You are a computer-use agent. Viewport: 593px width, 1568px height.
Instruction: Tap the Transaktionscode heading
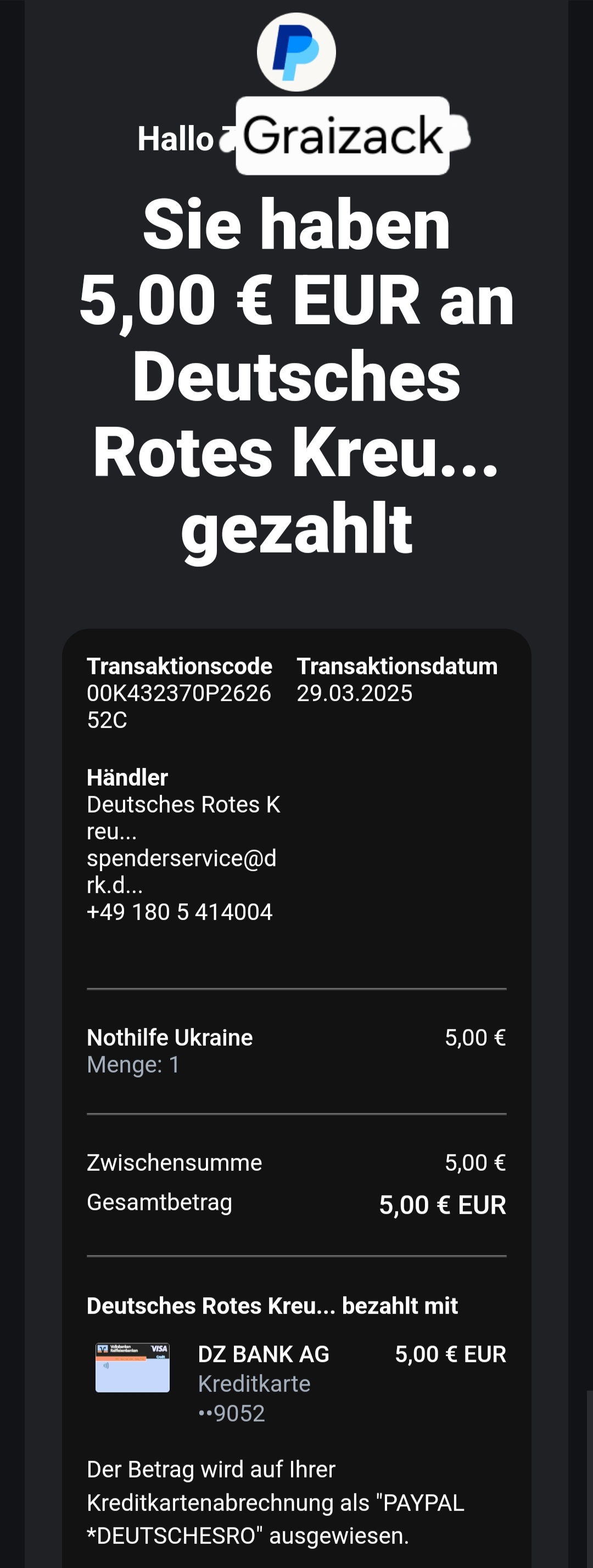coord(179,666)
